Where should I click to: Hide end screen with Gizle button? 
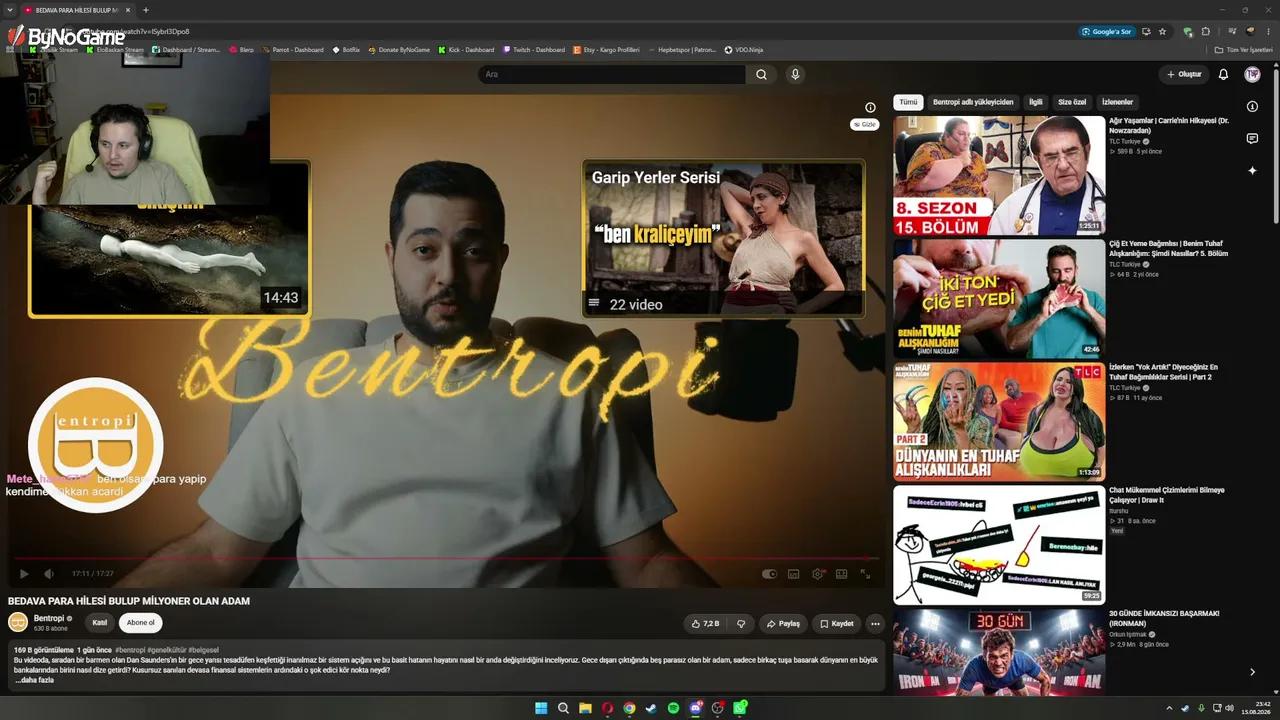coord(864,124)
